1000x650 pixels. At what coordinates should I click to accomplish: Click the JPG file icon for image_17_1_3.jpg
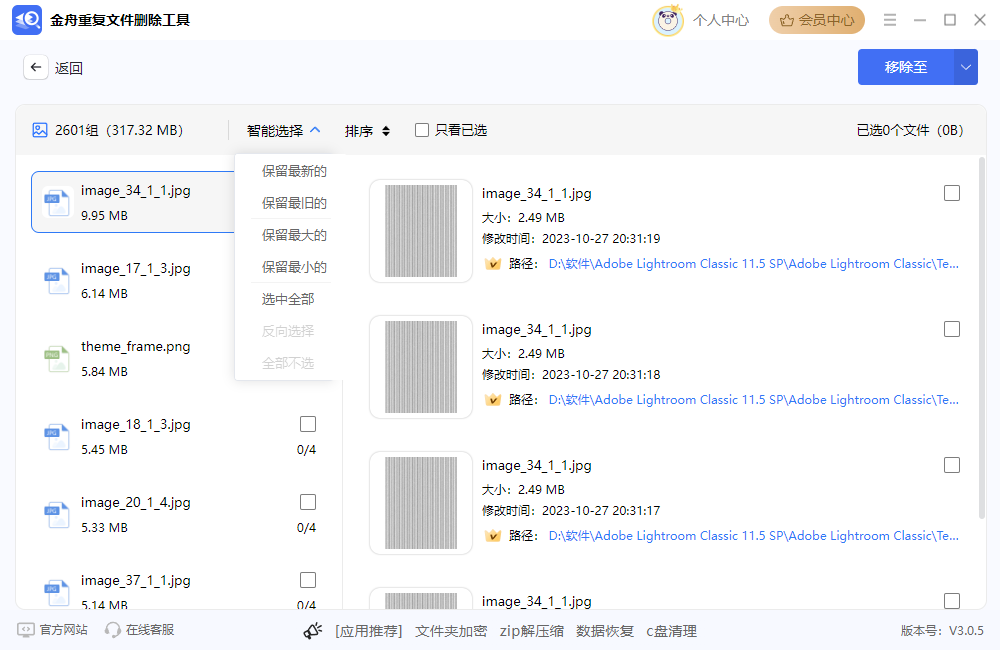[x=57, y=281]
